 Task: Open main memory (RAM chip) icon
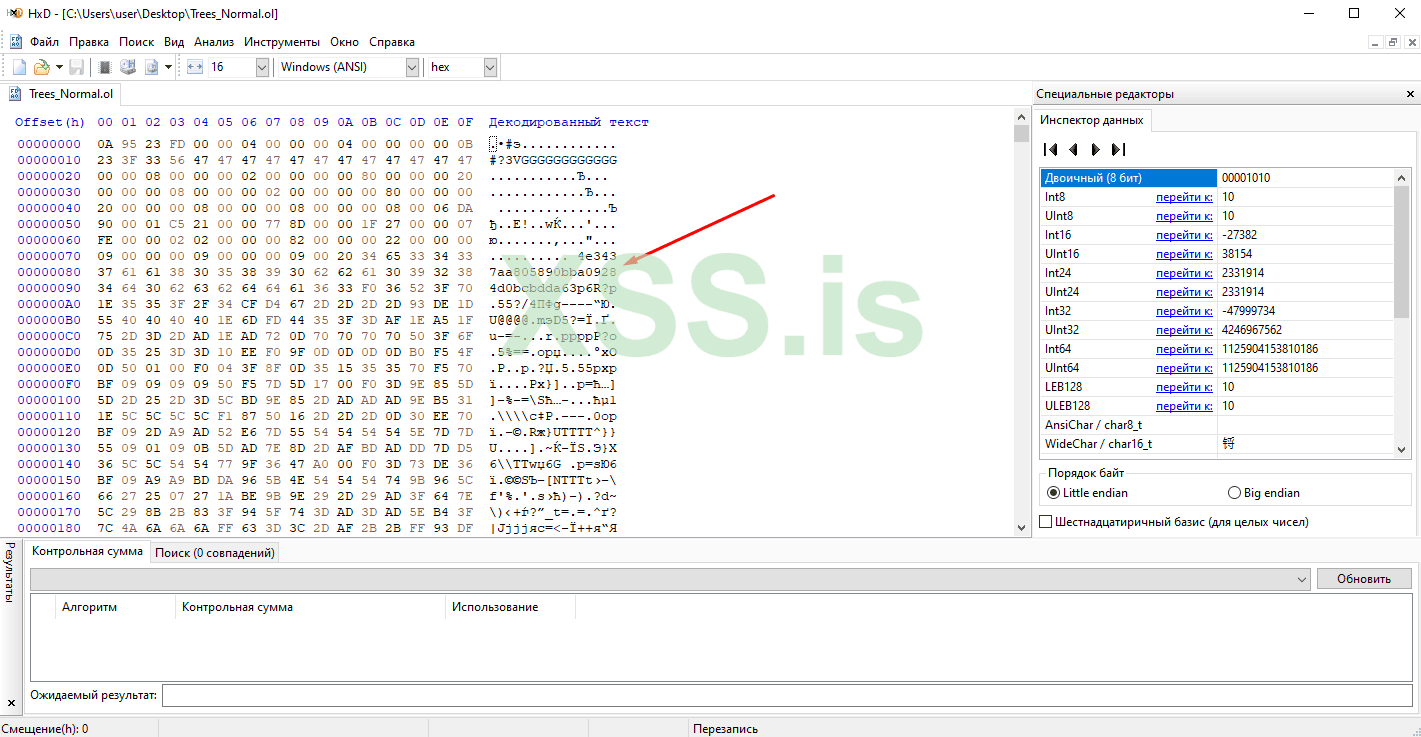[105, 67]
